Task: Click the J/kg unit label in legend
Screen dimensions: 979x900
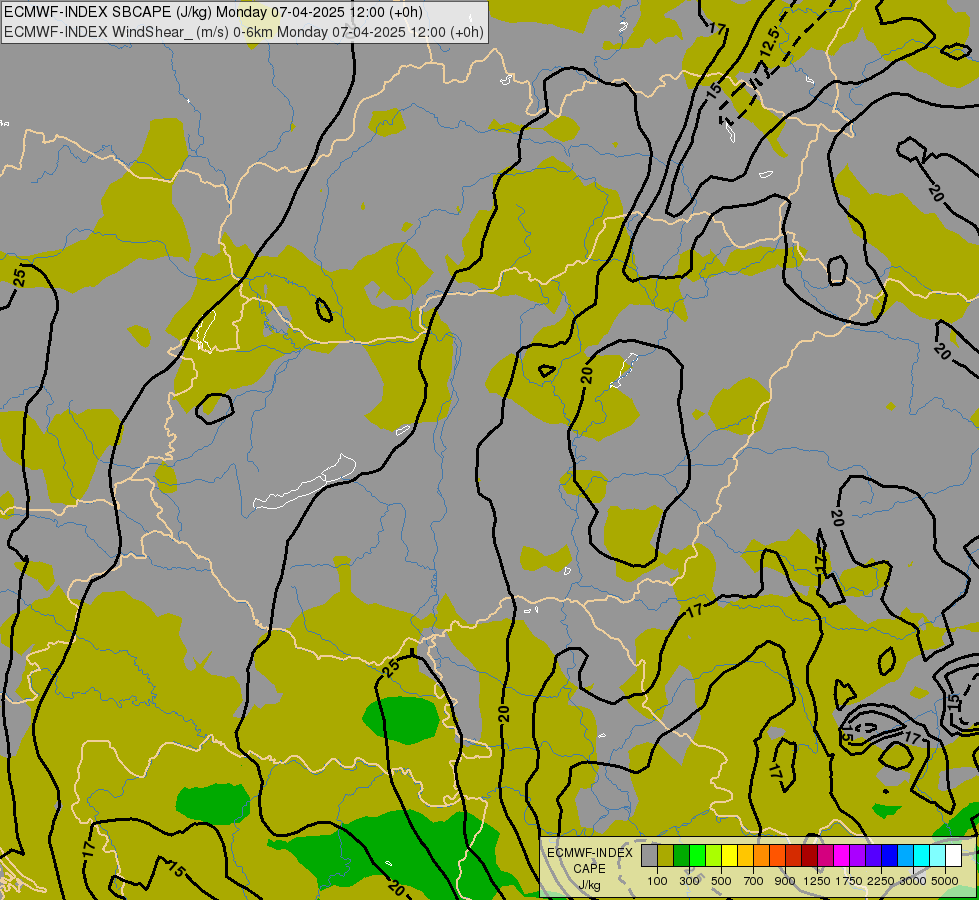Action: click(x=589, y=885)
